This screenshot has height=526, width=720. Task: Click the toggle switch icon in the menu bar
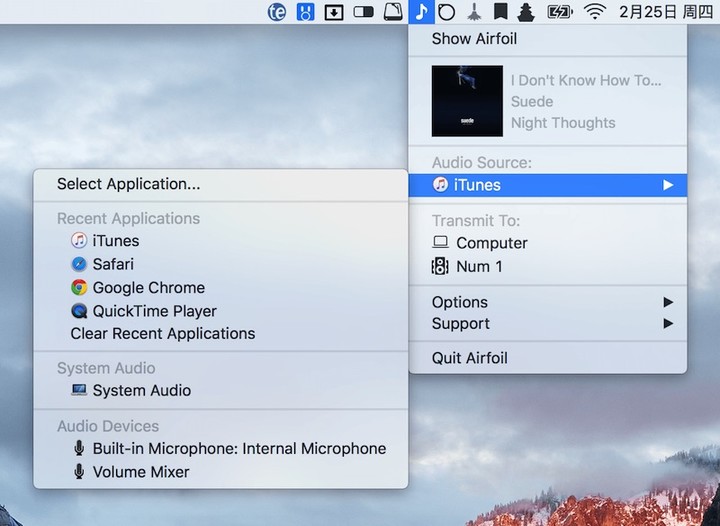tap(364, 12)
